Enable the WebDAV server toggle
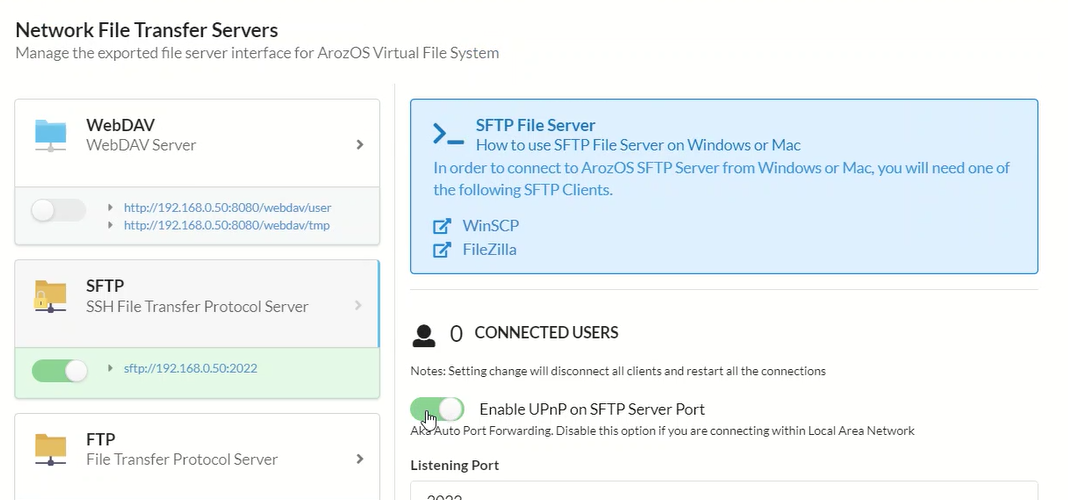The image size is (1068, 500). click(x=59, y=211)
